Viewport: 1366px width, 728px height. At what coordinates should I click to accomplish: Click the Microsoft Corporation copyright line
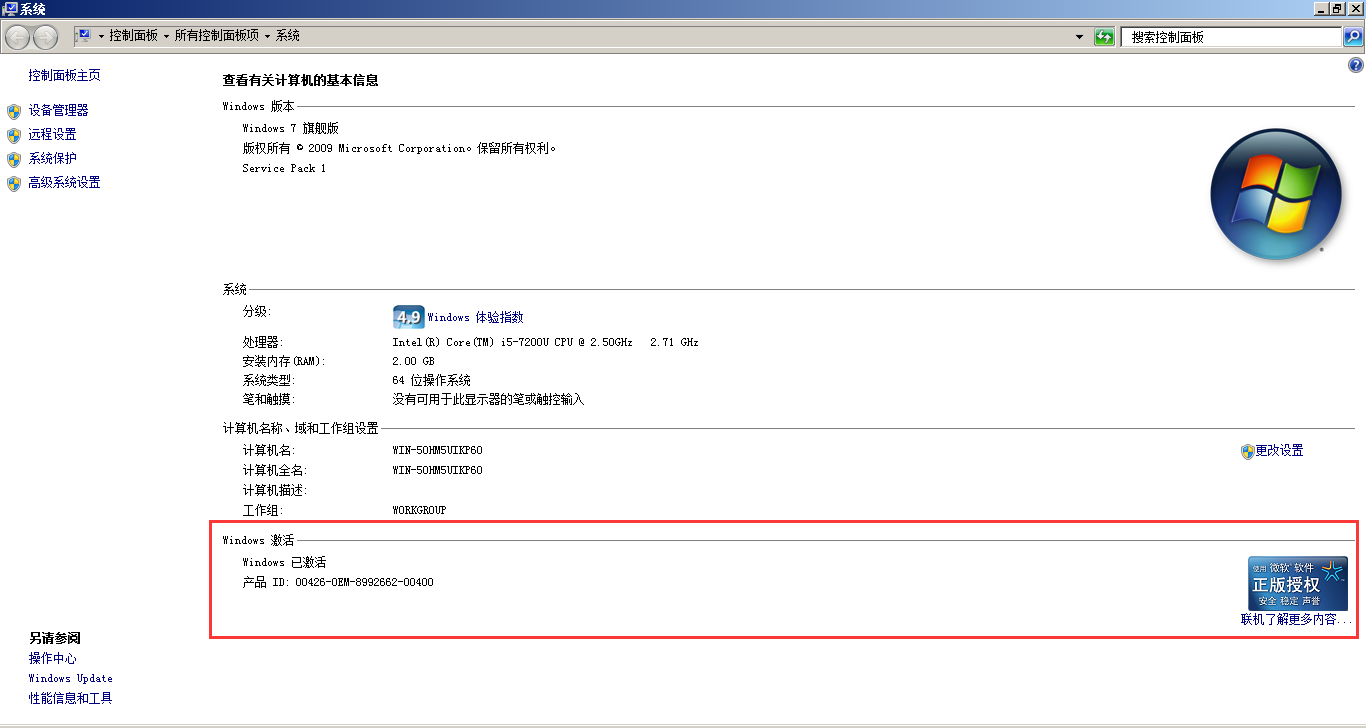pyautogui.click(x=399, y=148)
